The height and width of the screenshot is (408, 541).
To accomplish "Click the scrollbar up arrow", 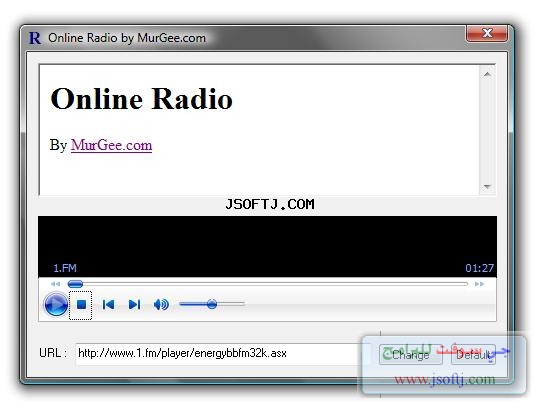I will [x=487, y=74].
